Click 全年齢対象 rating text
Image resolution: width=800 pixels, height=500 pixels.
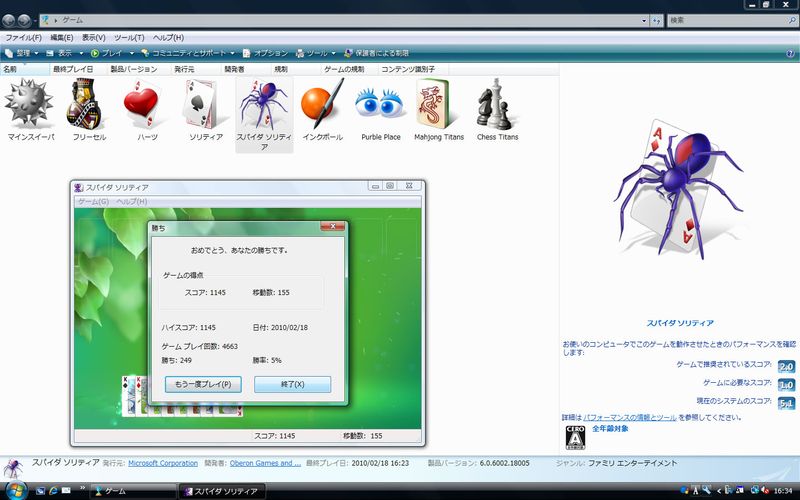[610, 429]
